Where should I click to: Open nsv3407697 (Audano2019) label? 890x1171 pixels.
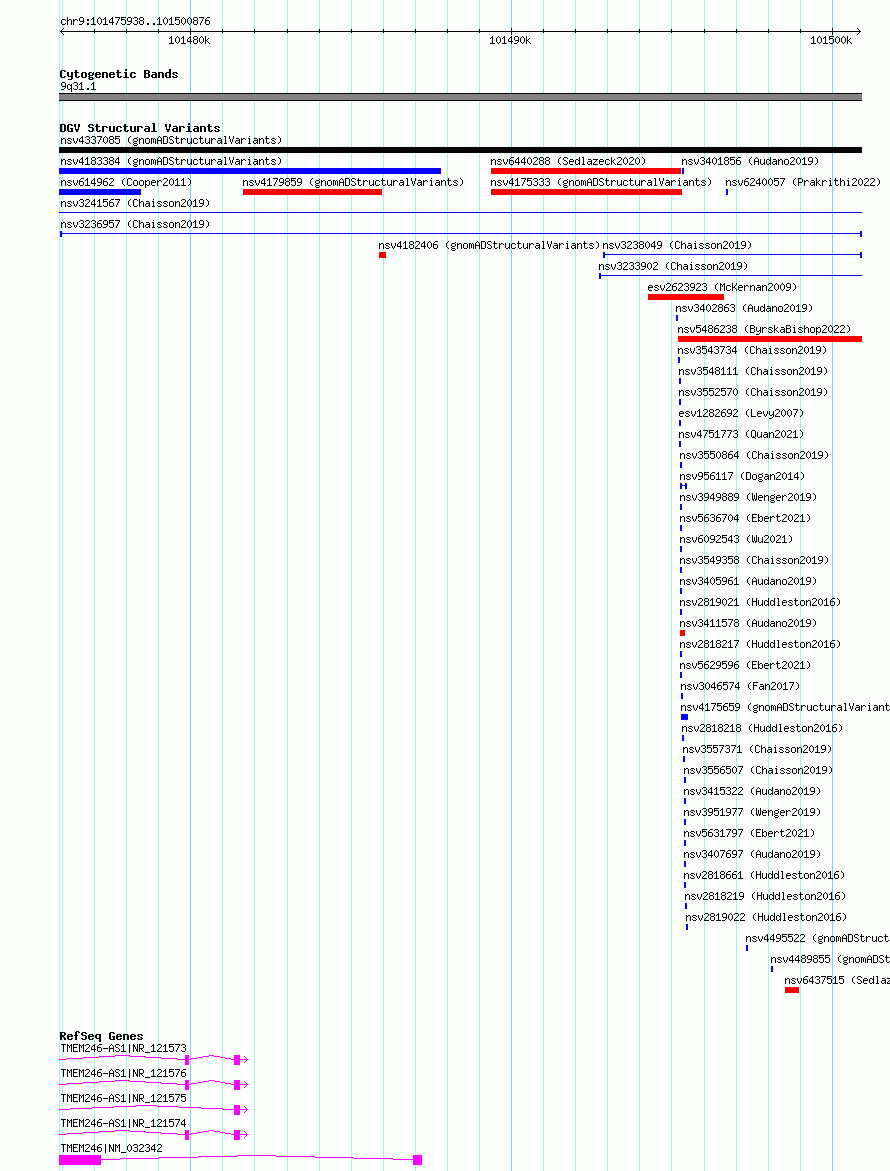point(752,854)
